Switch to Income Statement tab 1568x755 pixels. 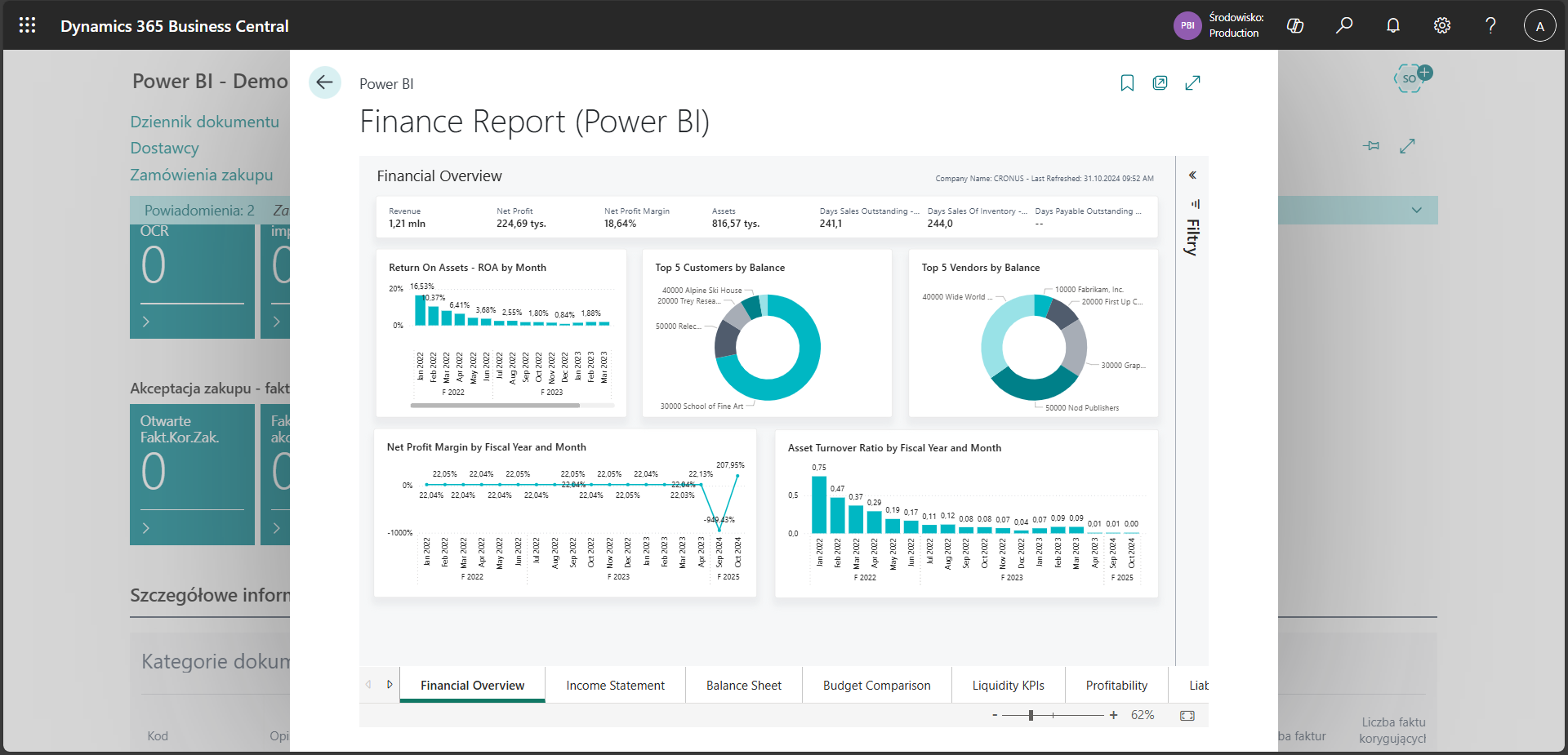[x=615, y=685]
